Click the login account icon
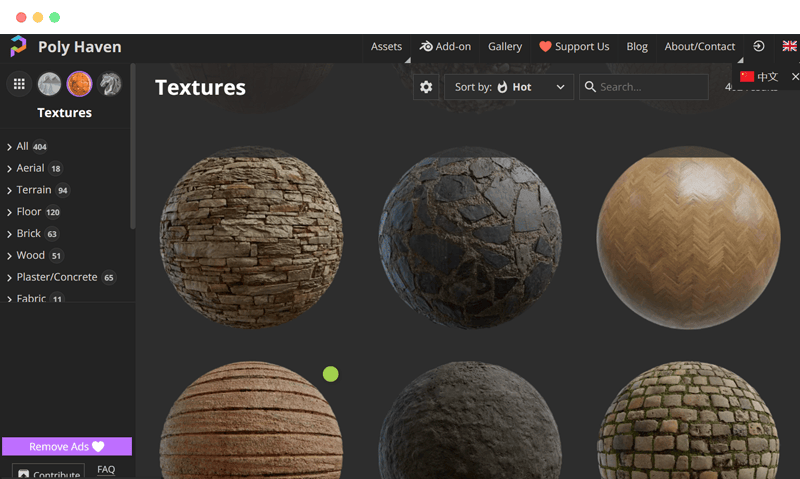The height and width of the screenshot is (479, 800). click(759, 46)
